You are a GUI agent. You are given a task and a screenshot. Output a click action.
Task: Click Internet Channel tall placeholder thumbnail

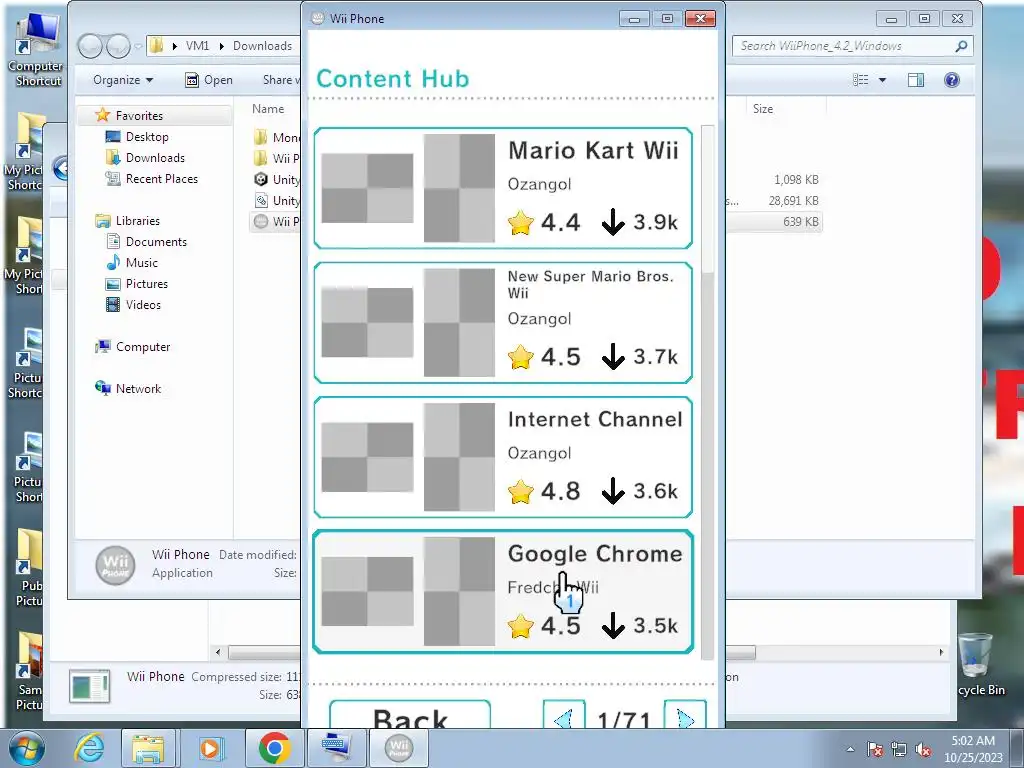(x=459, y=457)
